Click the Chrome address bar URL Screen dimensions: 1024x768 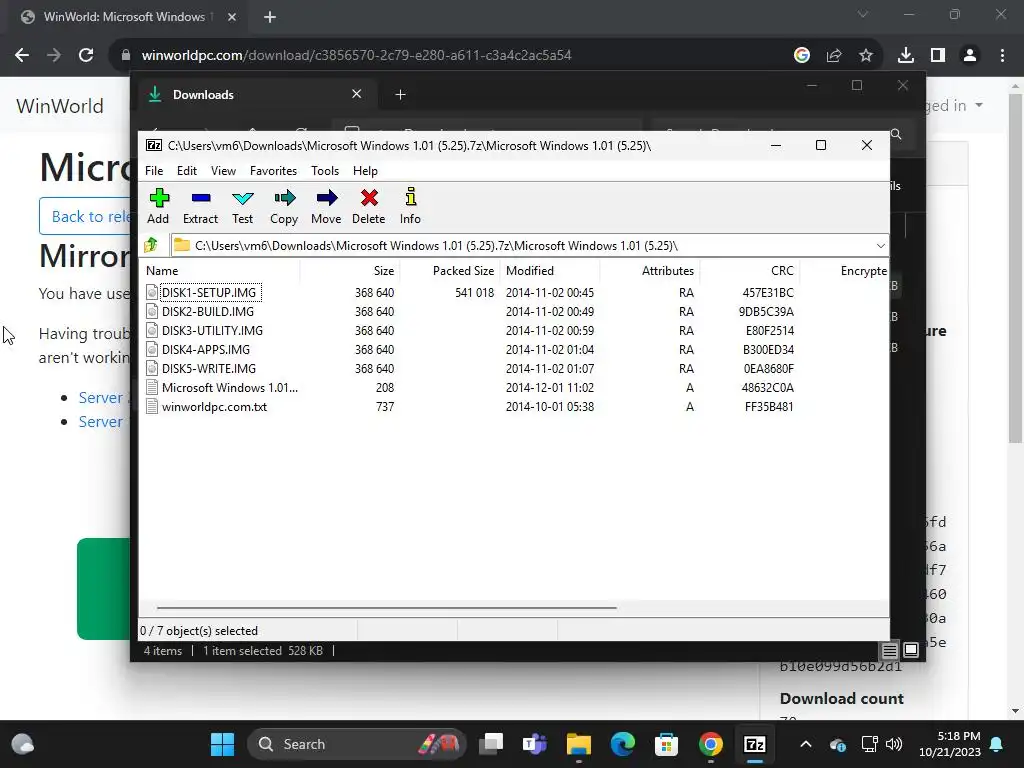point(357,56)
